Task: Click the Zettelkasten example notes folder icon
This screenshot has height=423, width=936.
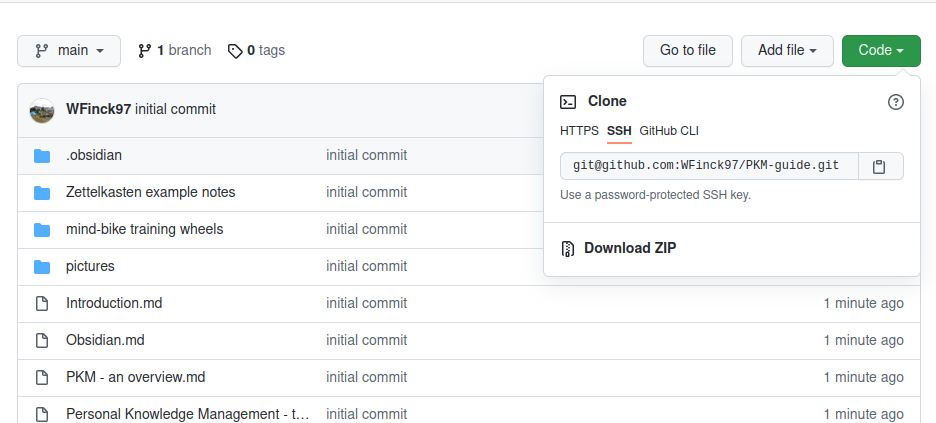Action: pyautogui.click(x=42, y=193)
